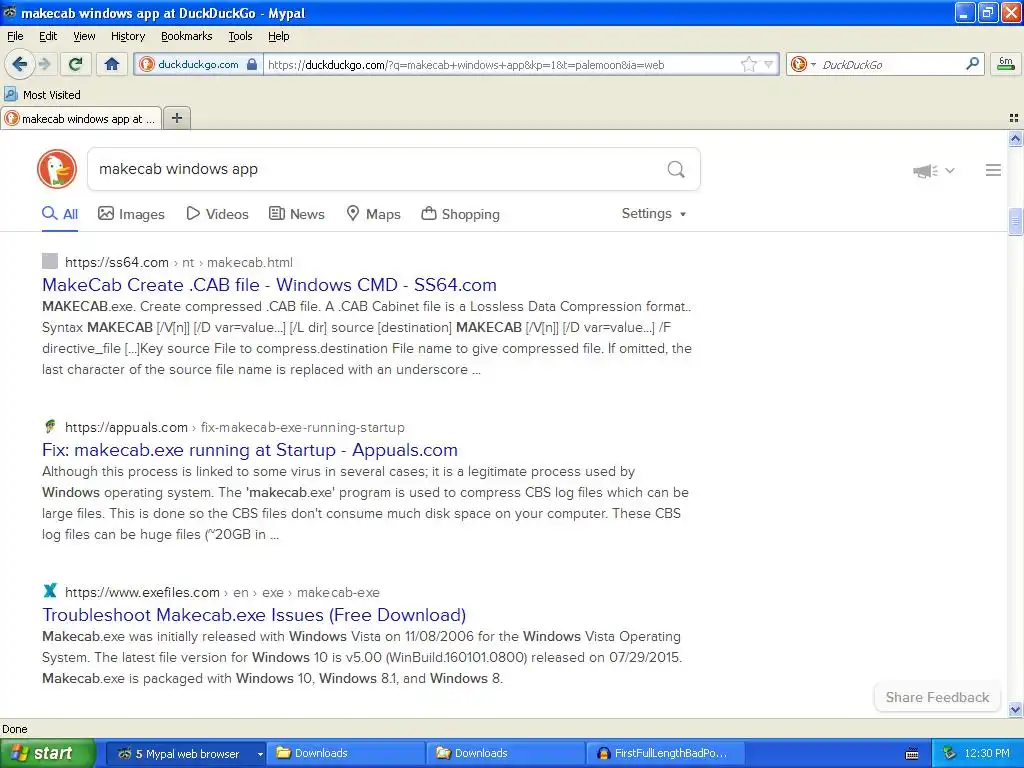Open the View menu
1024x768 pixels.
(84, 36)
